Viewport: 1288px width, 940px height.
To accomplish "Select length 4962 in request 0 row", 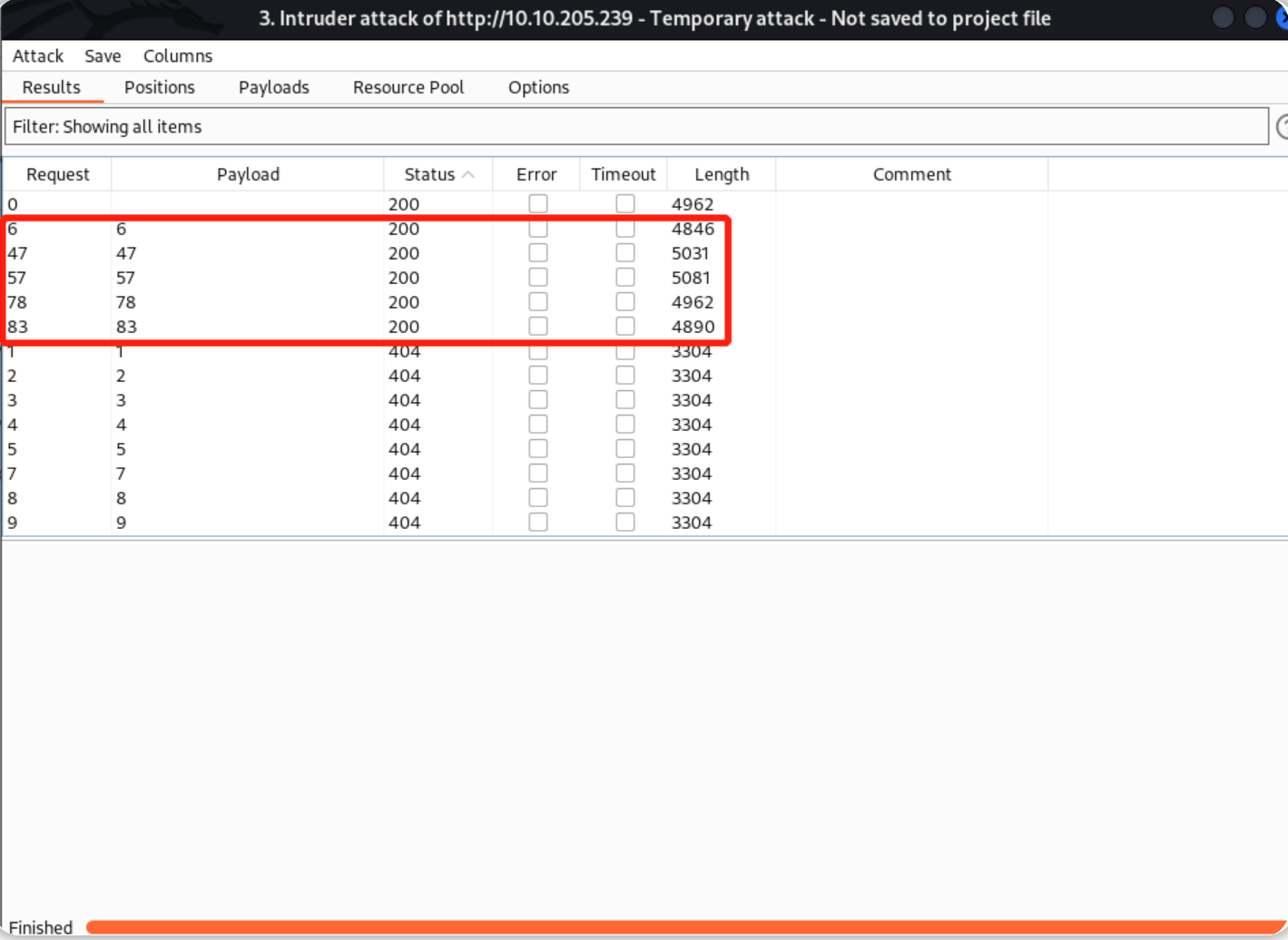I will [x=693, y=204].
